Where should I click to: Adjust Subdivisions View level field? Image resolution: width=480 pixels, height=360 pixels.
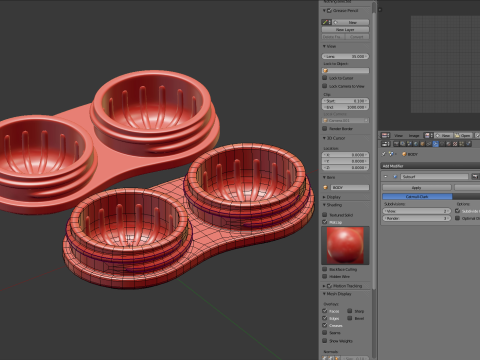click(x=417, y=211)
